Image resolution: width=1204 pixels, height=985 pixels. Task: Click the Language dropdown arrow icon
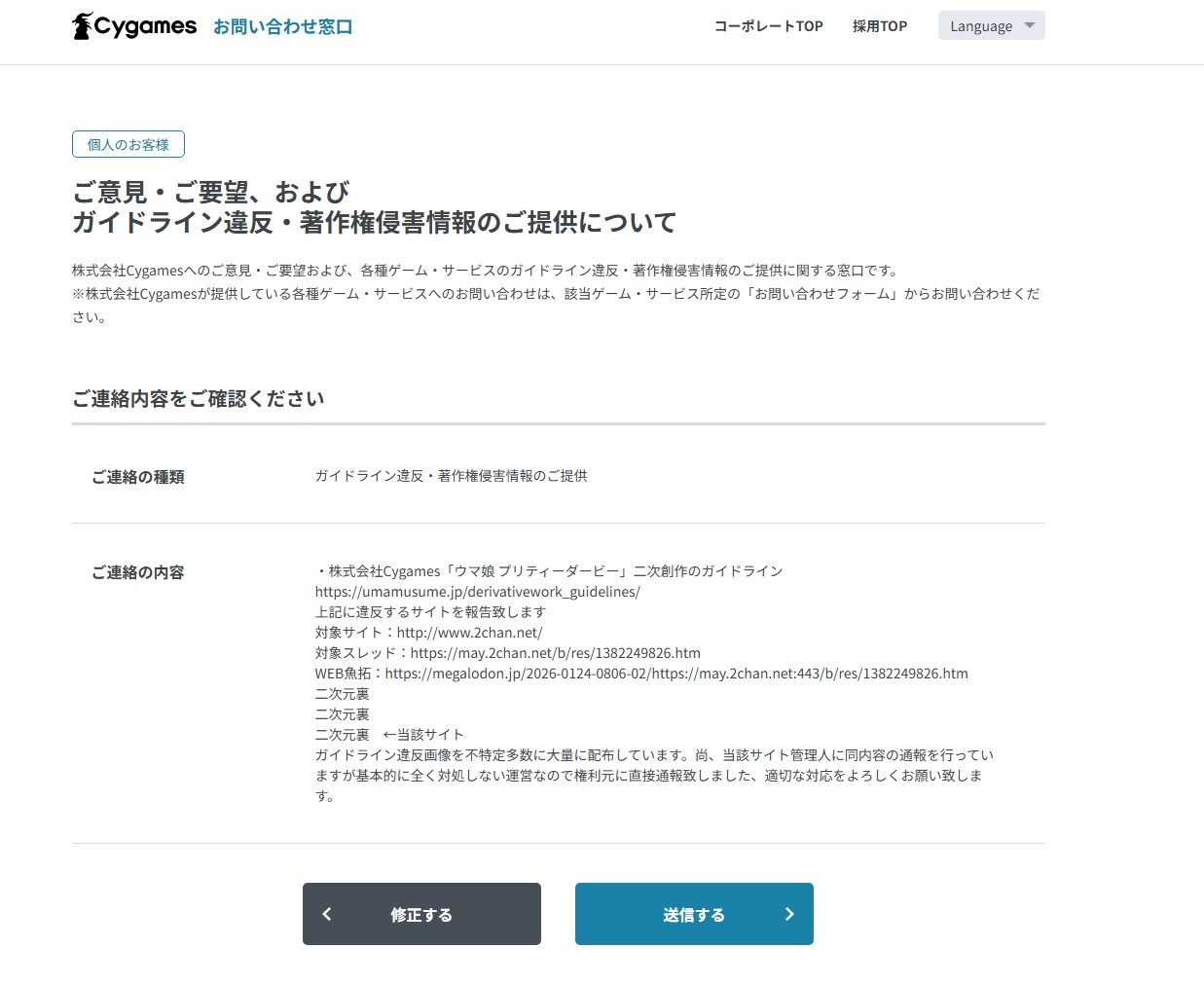(1029, 26)
